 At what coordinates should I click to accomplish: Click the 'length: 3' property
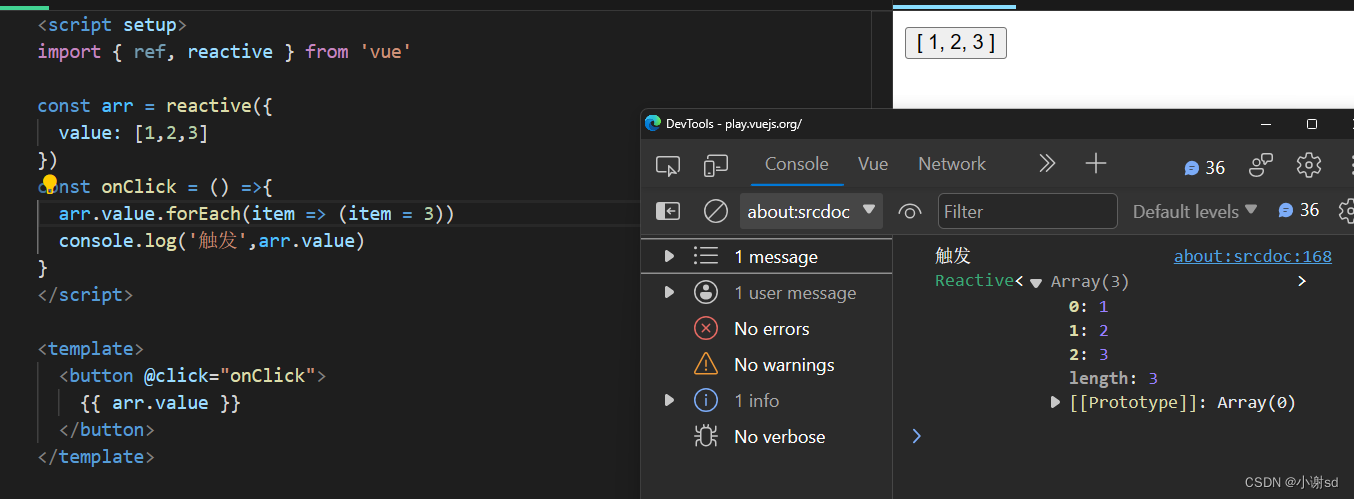click(x=1113, y=378)
